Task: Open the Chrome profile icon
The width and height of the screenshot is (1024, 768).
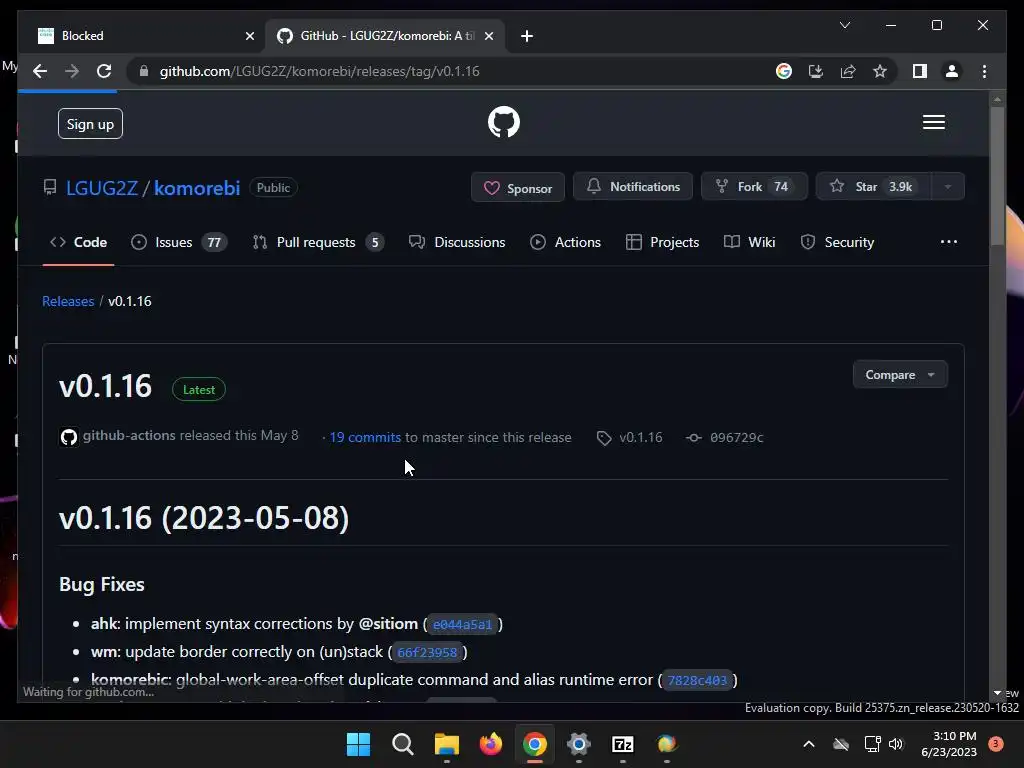Action: tap(952, 71)
